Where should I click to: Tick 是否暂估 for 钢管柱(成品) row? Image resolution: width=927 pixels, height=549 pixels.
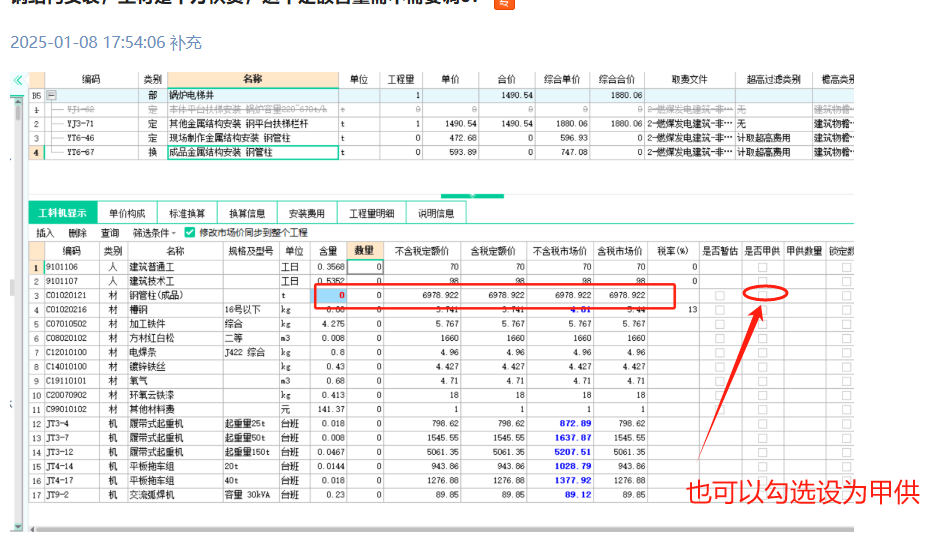click(x=719, y=295)
